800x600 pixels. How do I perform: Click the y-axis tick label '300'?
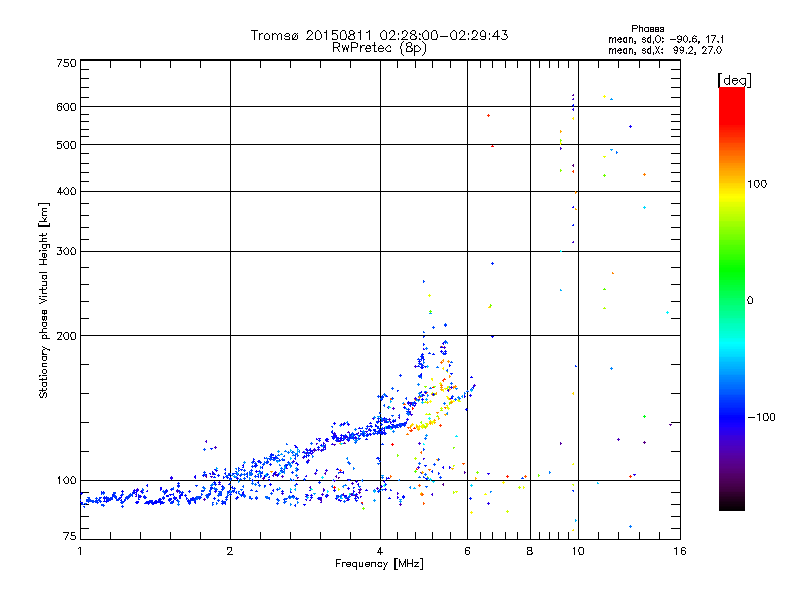click(66, 251)
